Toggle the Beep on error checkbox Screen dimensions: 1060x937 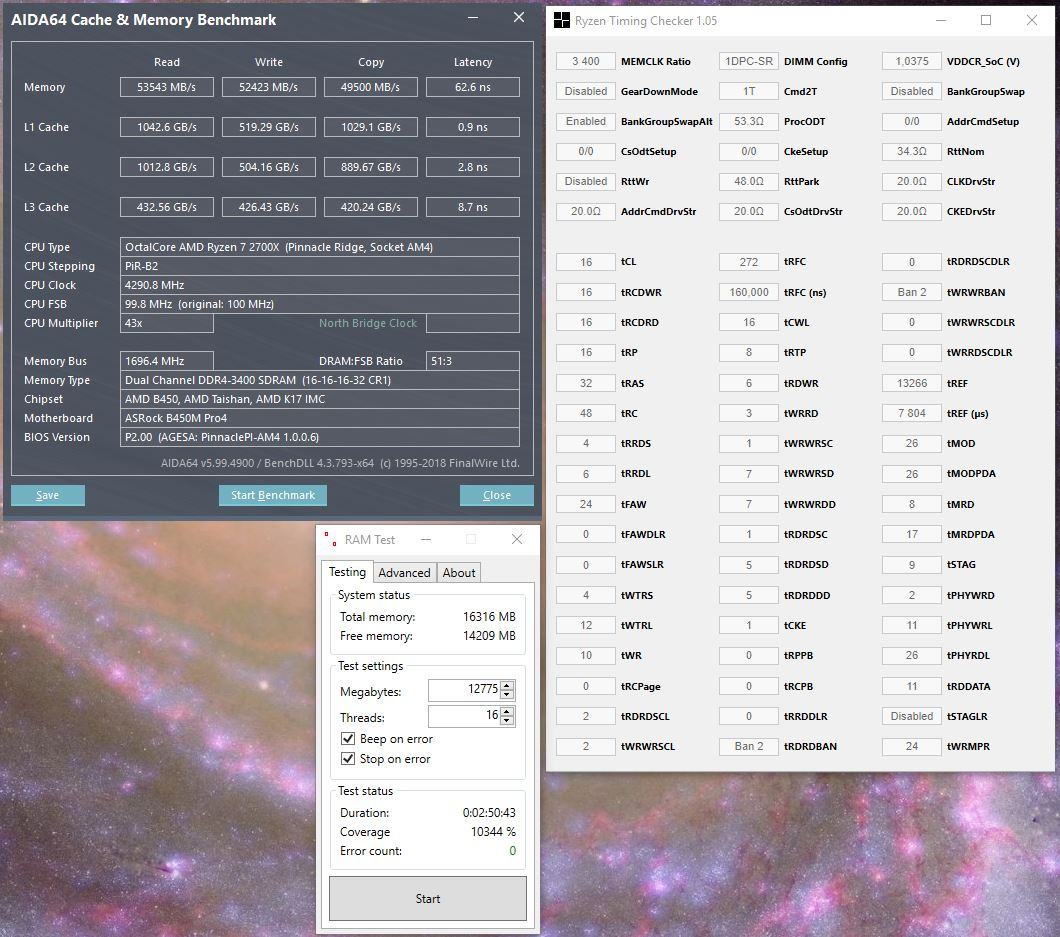[x=347, y=738]
